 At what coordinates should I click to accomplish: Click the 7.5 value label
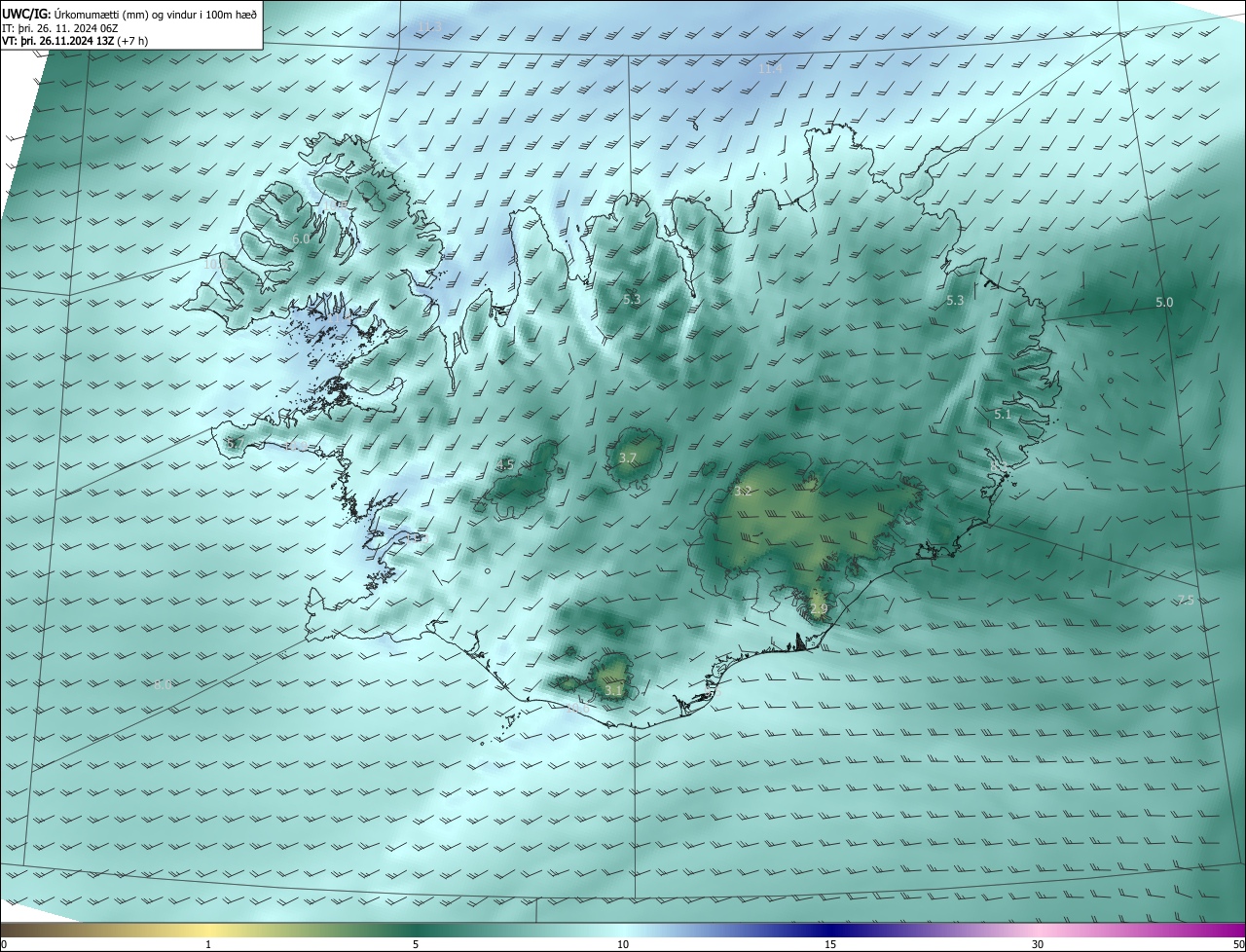coord(1185,601)
